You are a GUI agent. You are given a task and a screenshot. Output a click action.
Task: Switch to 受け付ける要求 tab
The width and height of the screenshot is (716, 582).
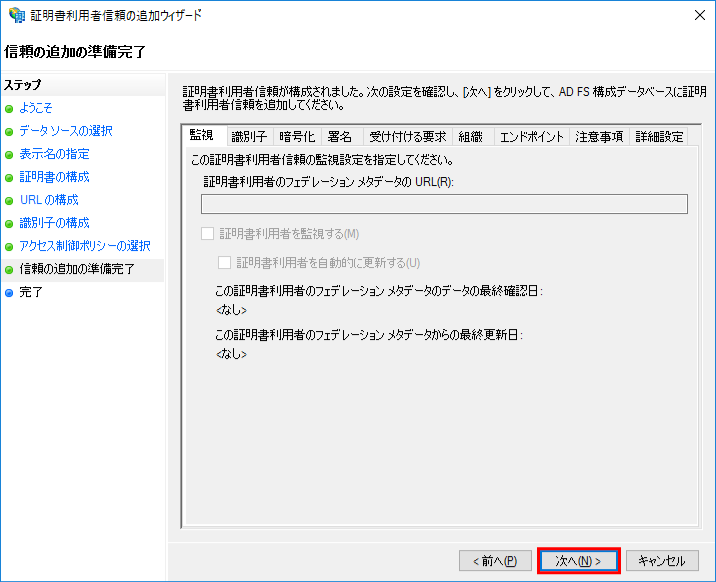[407, 137]
